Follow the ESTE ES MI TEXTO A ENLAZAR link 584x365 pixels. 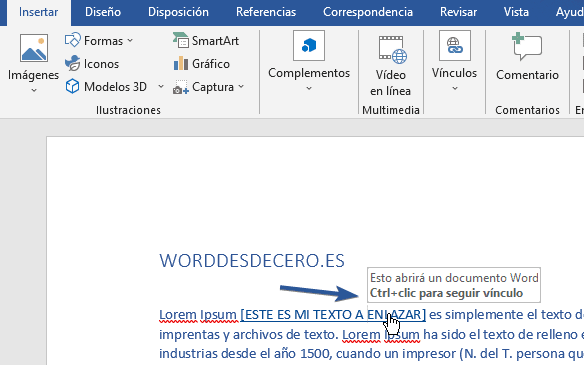click(x=333, y=315)
